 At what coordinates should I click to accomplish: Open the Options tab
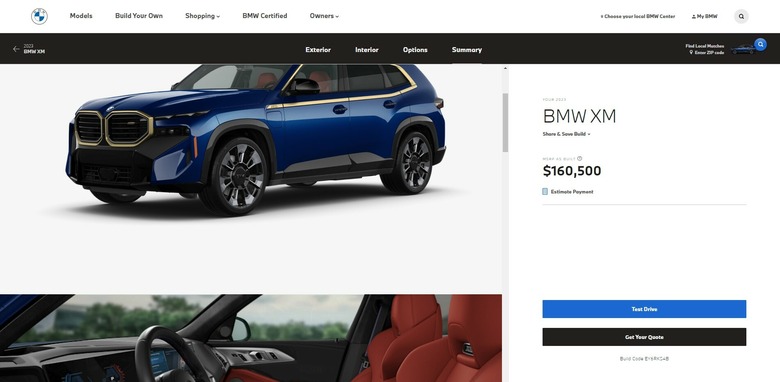coord(415,50)
